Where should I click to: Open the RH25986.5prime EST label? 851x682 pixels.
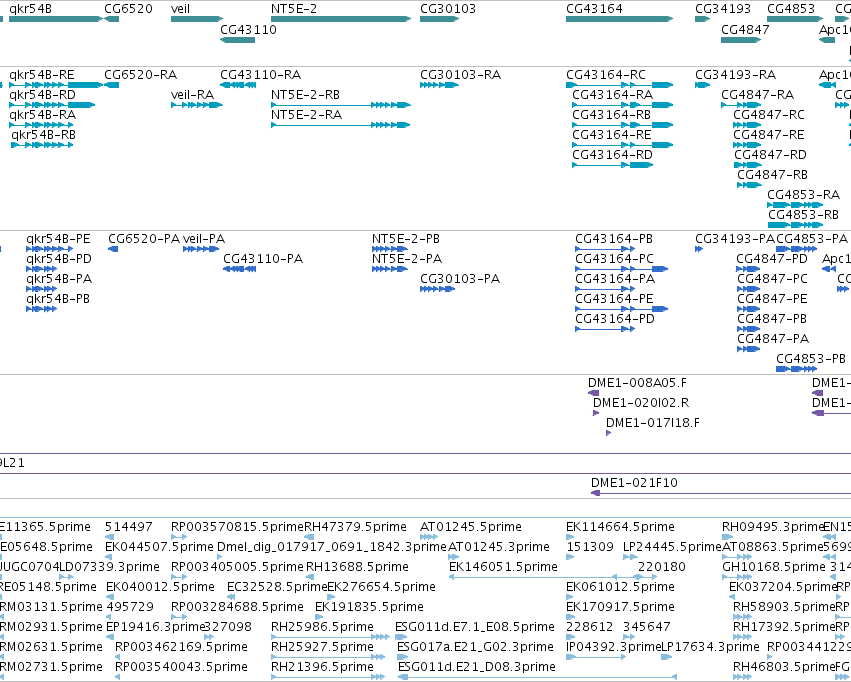coord(322,627)
